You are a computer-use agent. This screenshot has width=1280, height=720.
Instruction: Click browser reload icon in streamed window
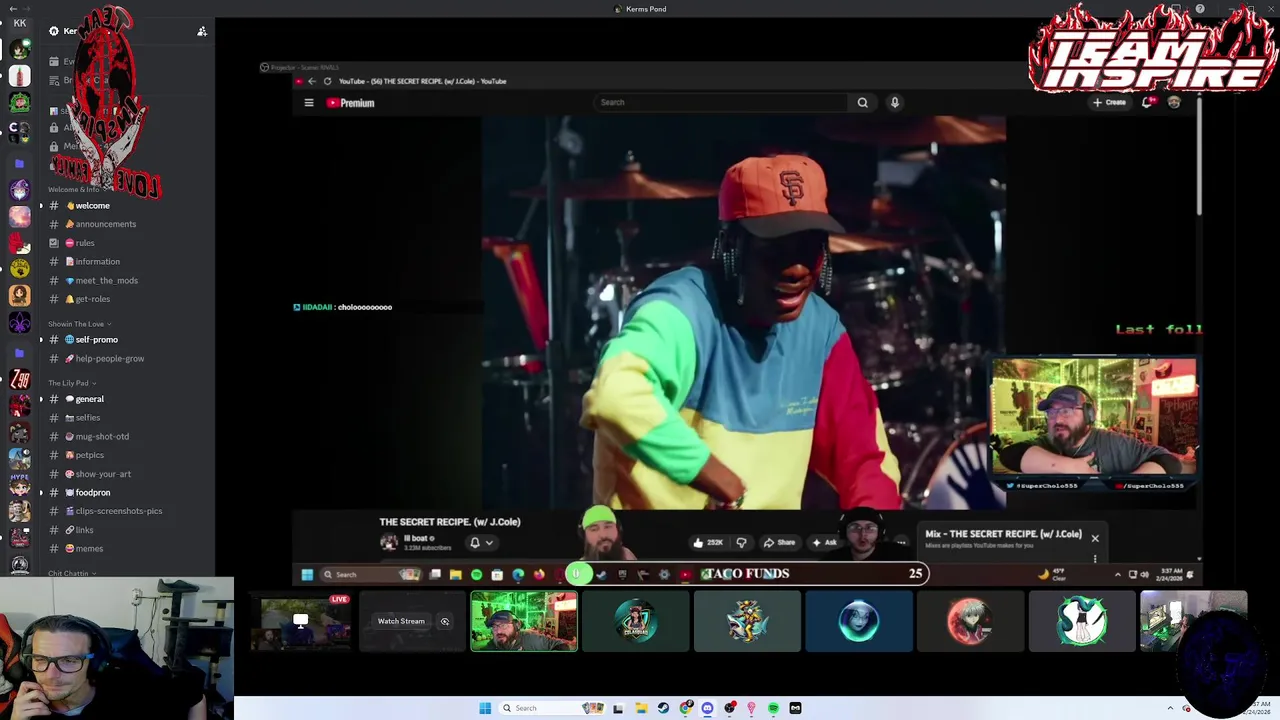(327, 81)
